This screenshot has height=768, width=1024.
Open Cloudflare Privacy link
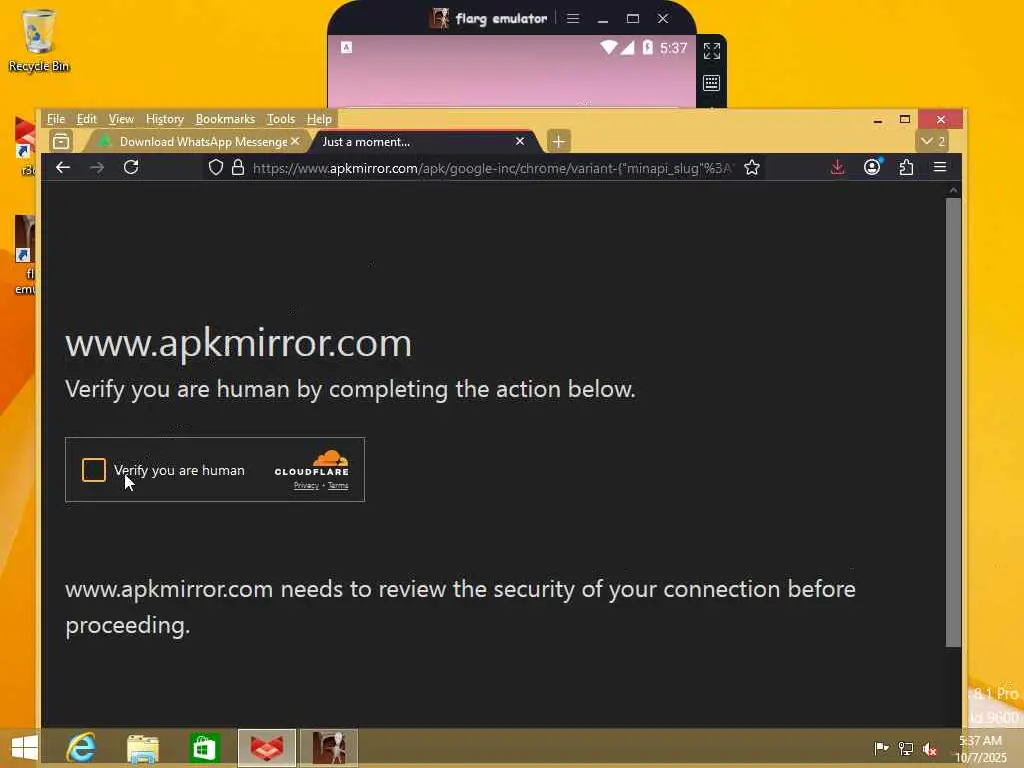click(x=306, y=485)
